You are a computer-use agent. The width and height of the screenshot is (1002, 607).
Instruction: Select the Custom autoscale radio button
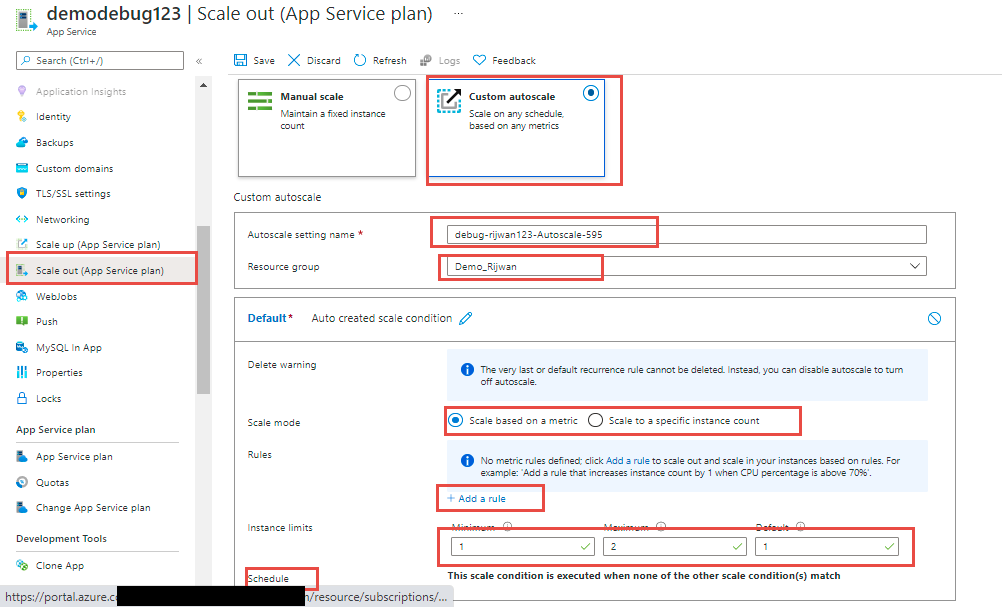tap(590, 93)
